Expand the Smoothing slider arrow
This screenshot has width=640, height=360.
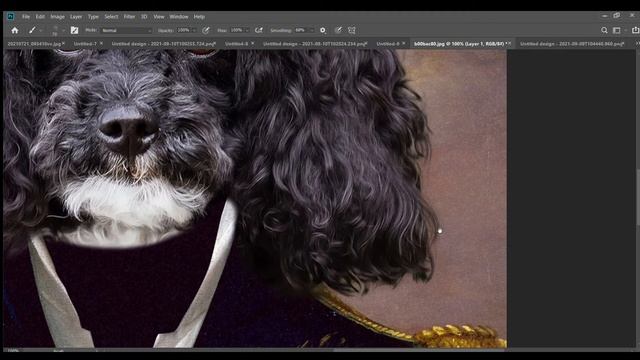tap(312, 30)
